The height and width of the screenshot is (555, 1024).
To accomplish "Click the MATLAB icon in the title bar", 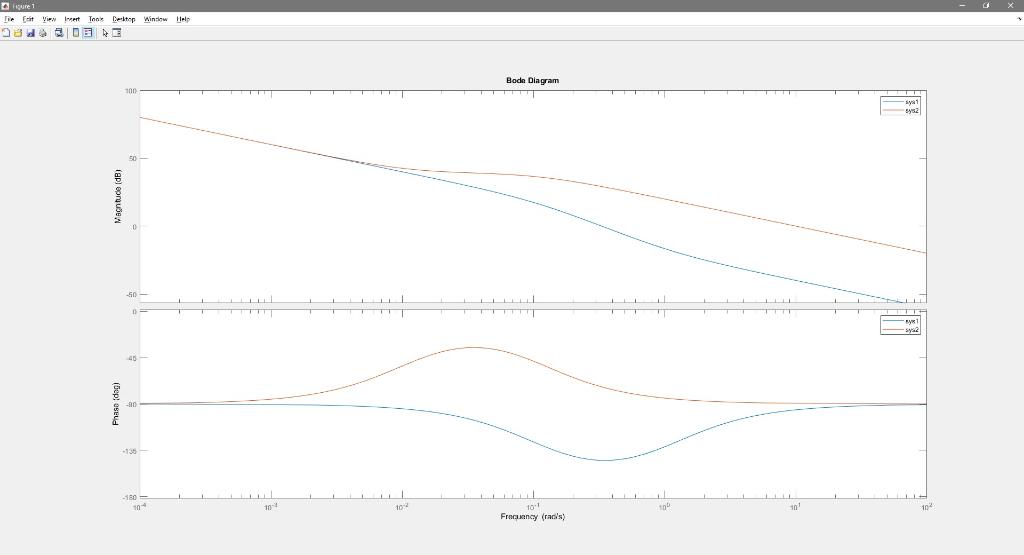I will pyautogui.click(x=5, y=6).
